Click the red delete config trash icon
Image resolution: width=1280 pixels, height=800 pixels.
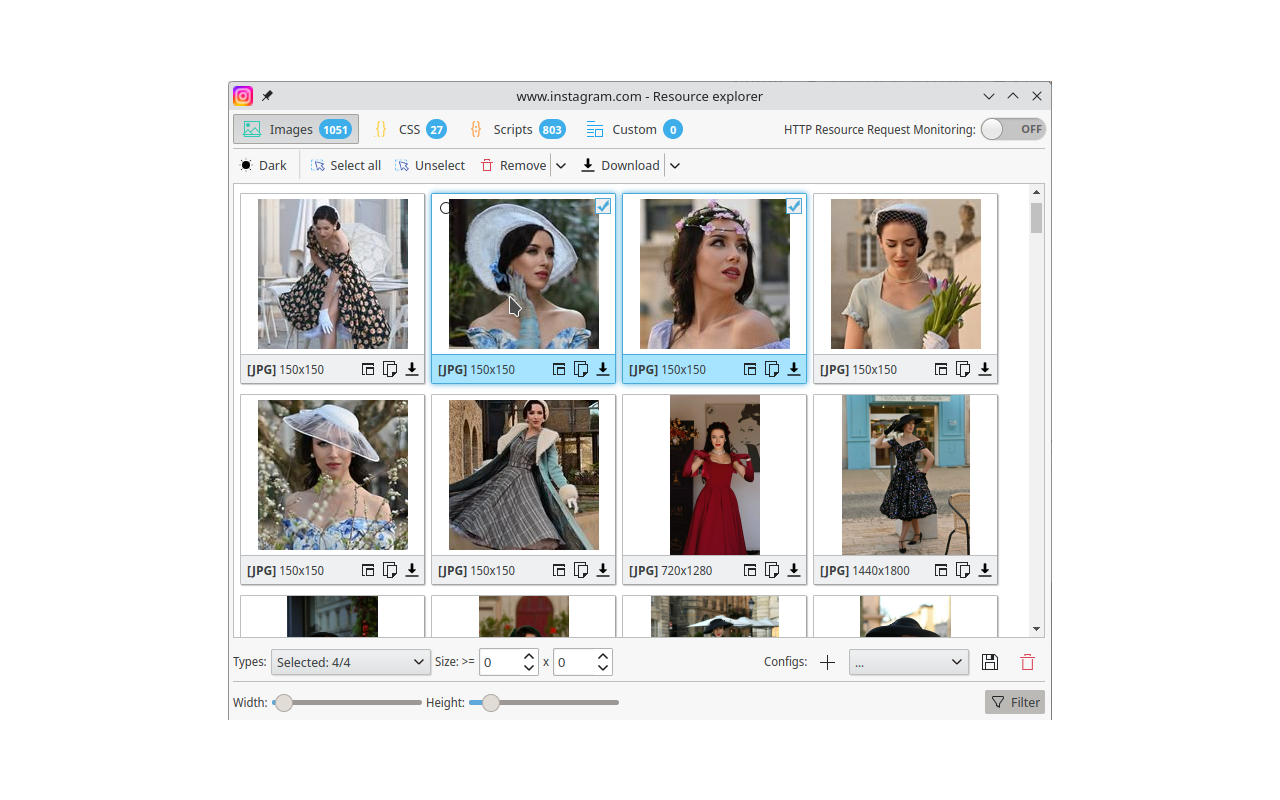(1027, 662)
